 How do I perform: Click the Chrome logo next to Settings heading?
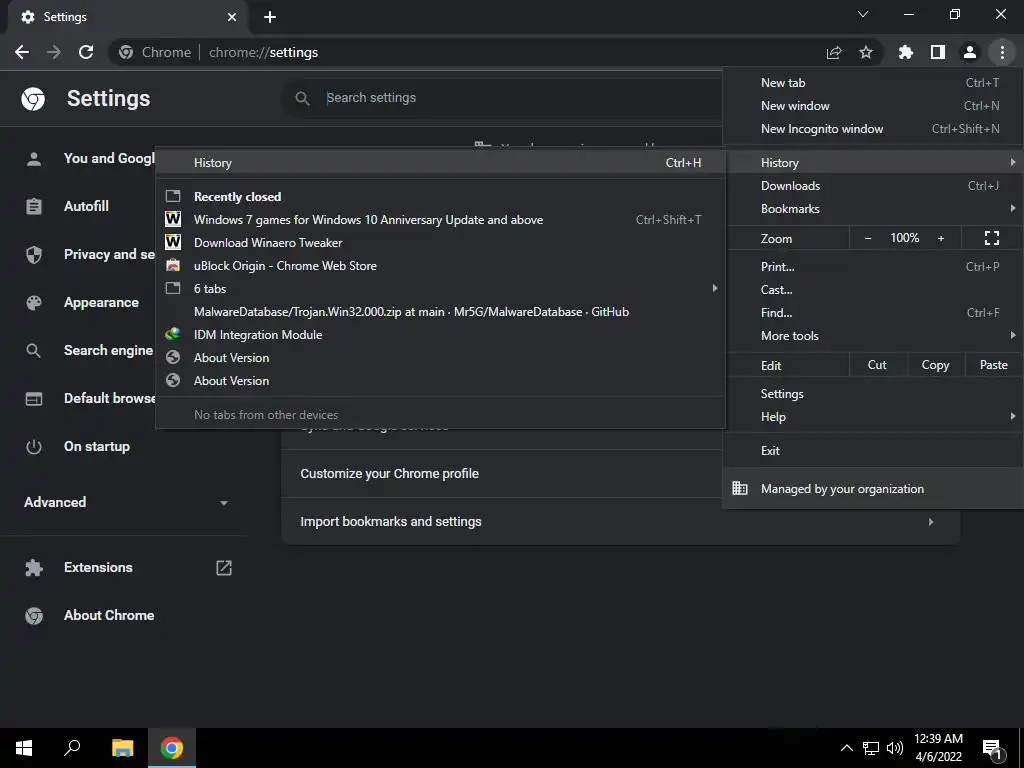point(33,99)
